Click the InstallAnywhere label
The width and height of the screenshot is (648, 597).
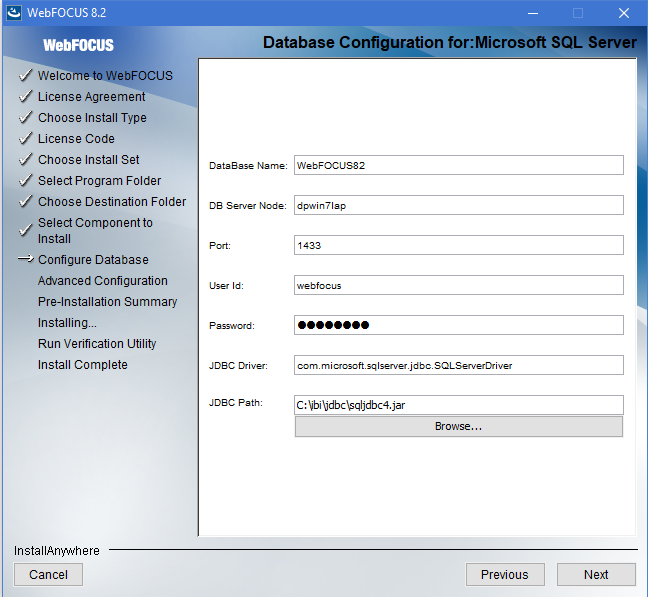click(57, 551)
